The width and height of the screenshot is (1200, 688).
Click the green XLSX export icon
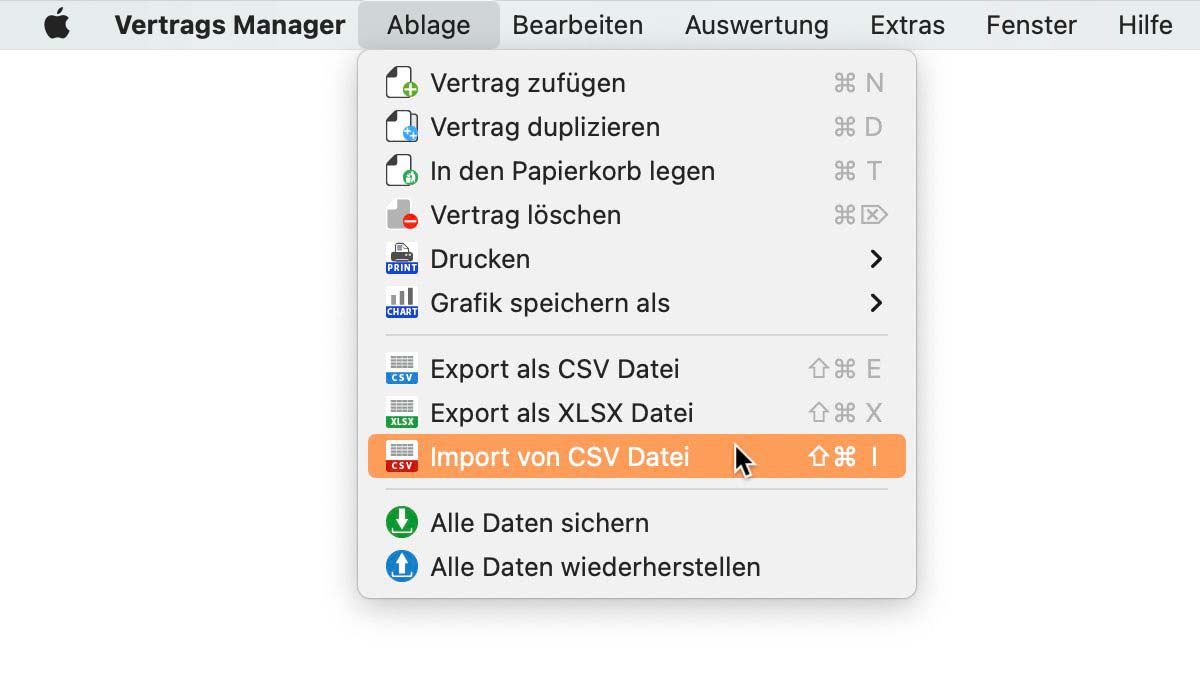[401, 413]
